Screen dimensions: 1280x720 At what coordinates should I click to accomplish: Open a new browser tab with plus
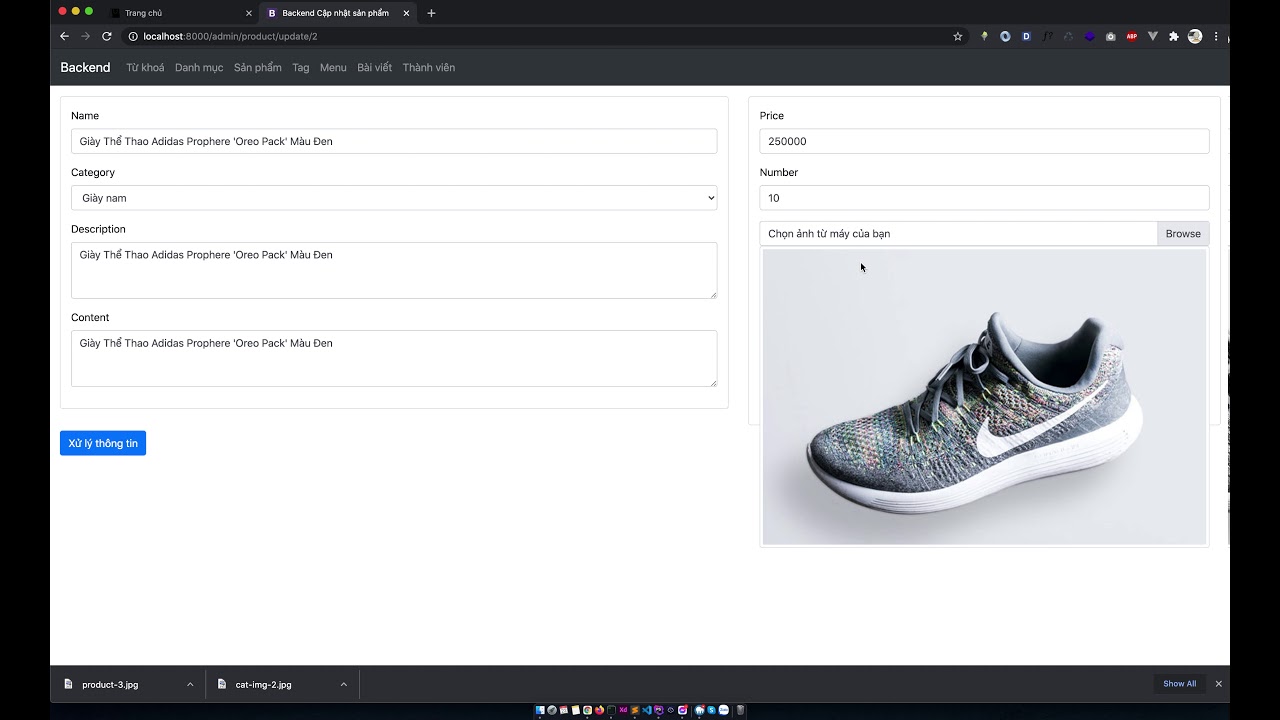(431, 13)
